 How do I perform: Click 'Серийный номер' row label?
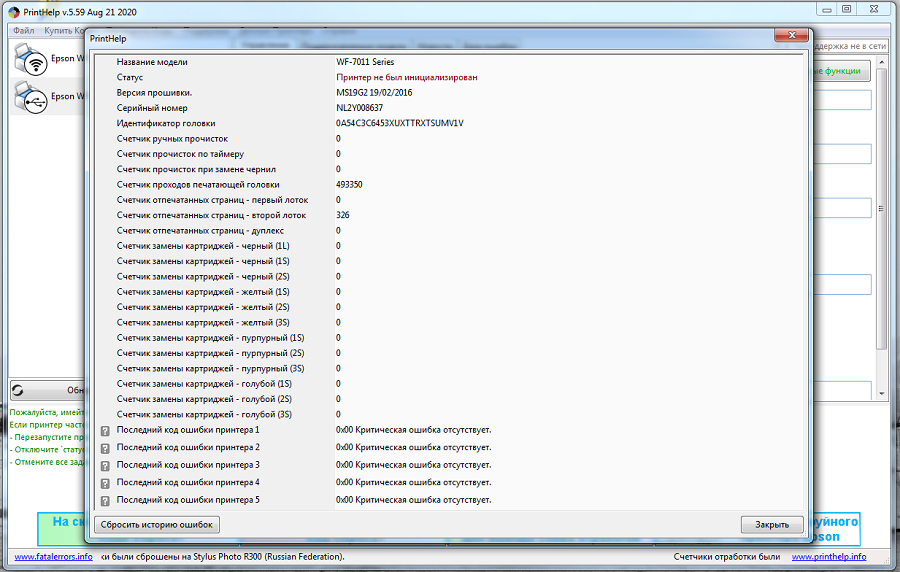[152, 108]
